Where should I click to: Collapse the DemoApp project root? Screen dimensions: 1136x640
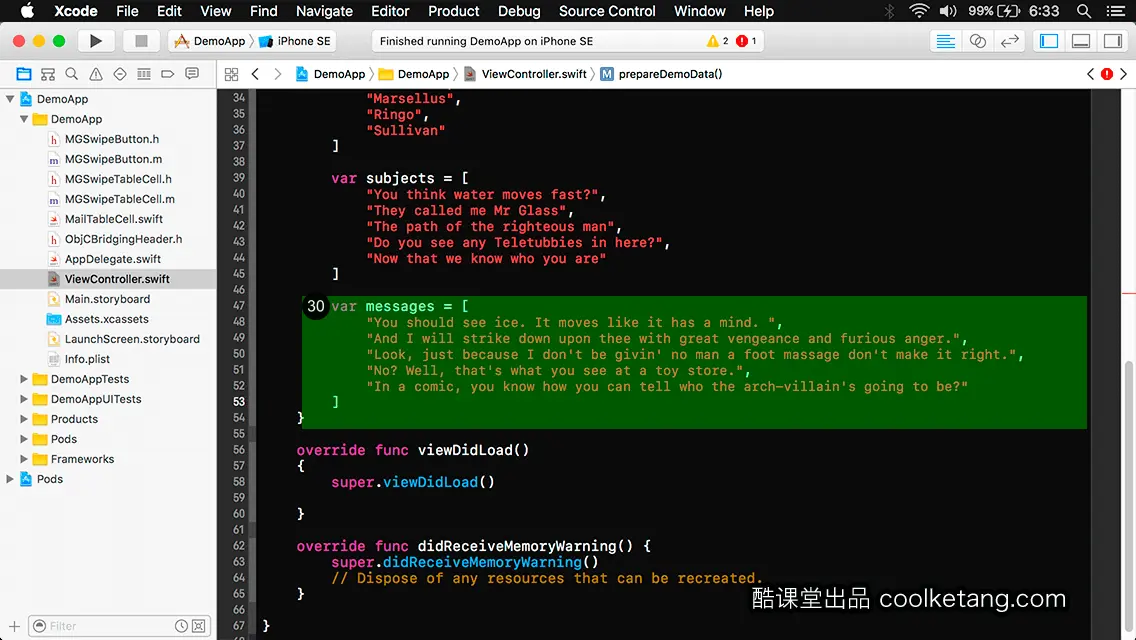tap(10, 99)
